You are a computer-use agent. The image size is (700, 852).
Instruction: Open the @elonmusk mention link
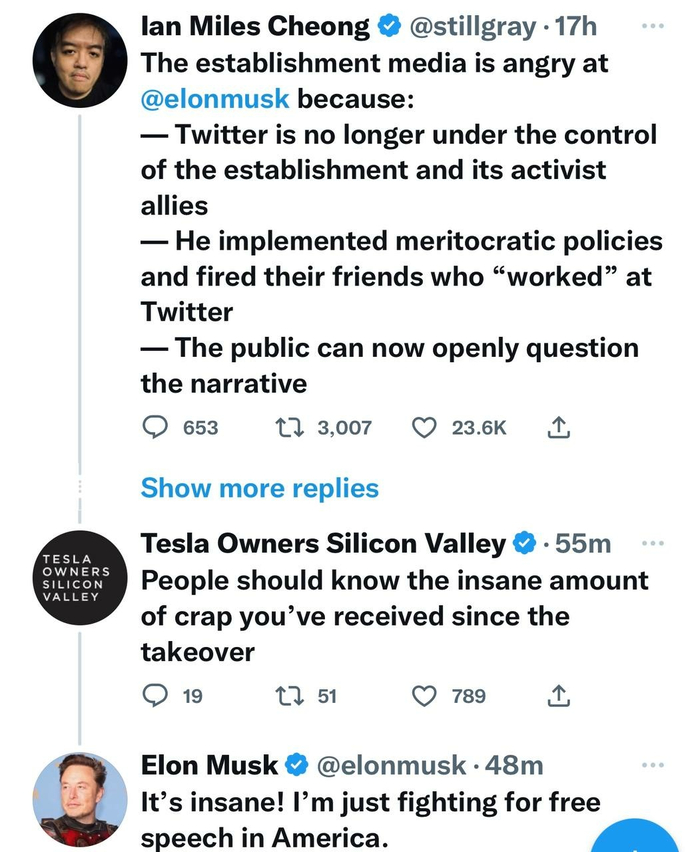(215, 99)
